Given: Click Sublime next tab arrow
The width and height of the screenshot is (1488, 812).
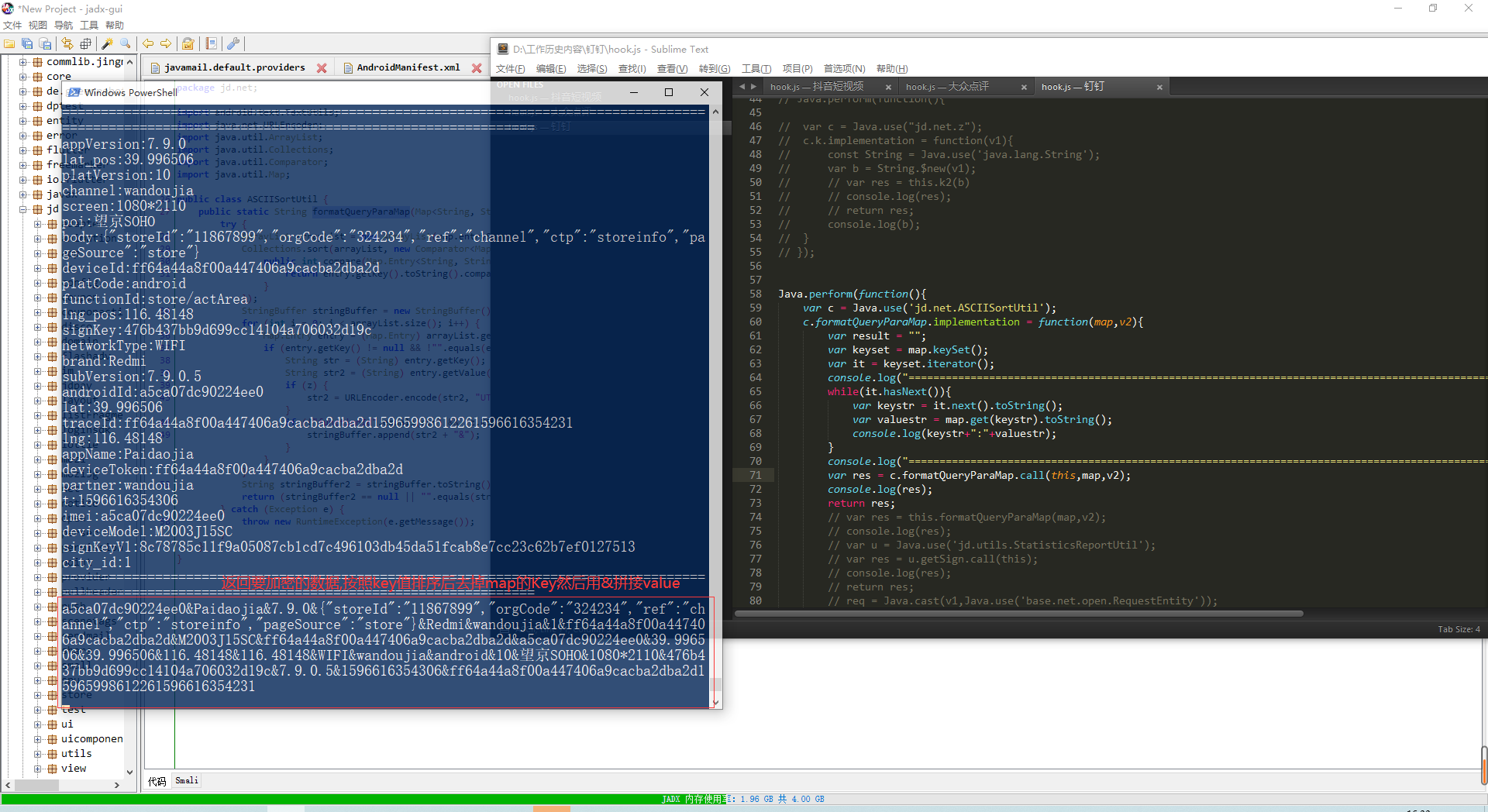Looking at the screenshot, I should 753,87.
